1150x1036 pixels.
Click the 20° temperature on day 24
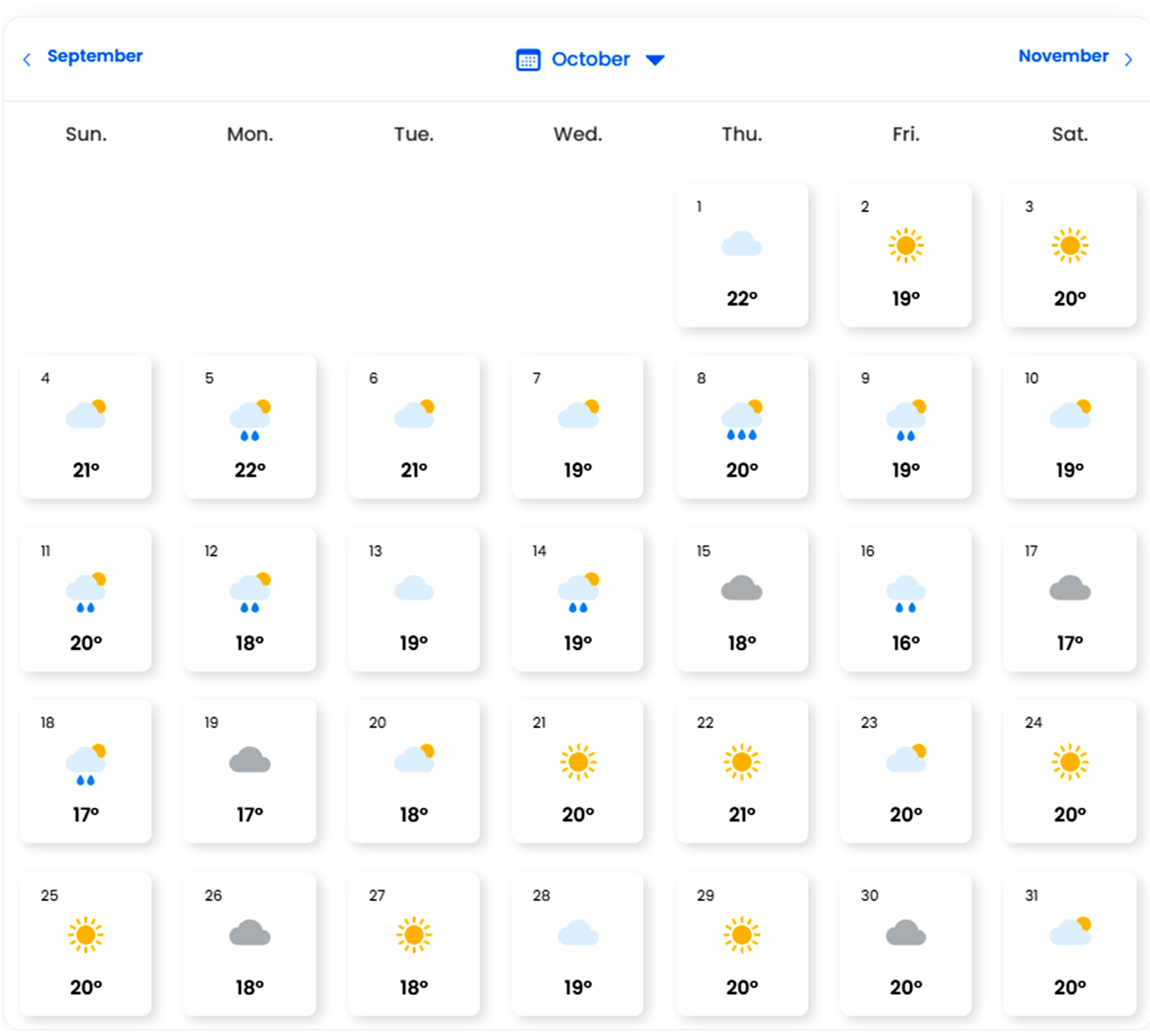click(x=1070, y=814)
